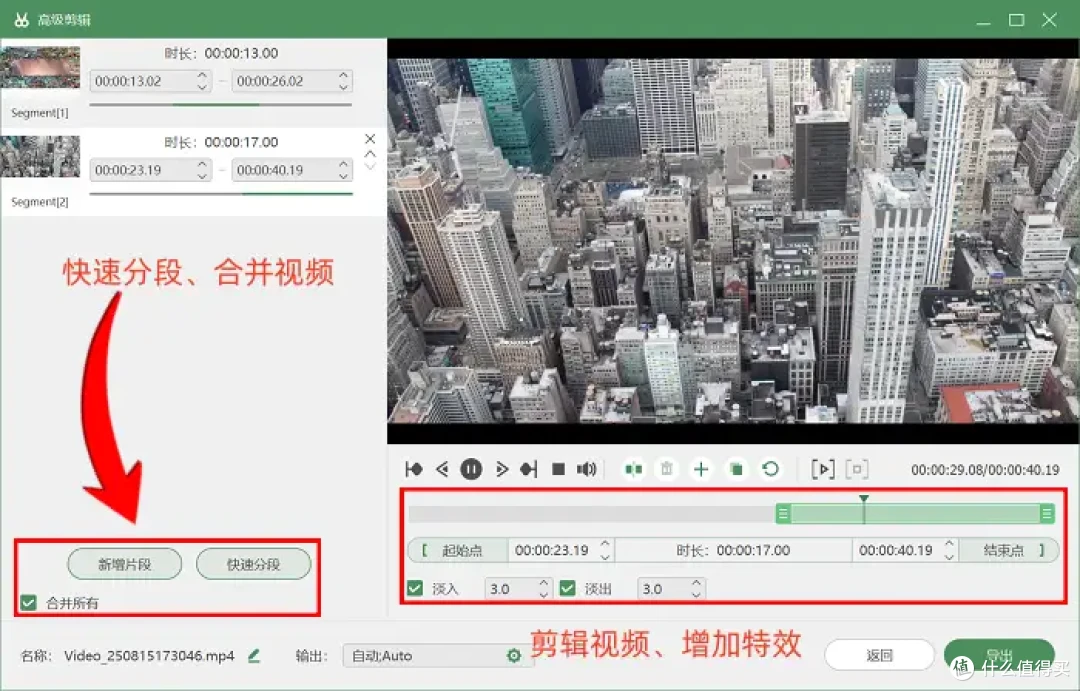Click the rabbit app logo in title bar

21,19
